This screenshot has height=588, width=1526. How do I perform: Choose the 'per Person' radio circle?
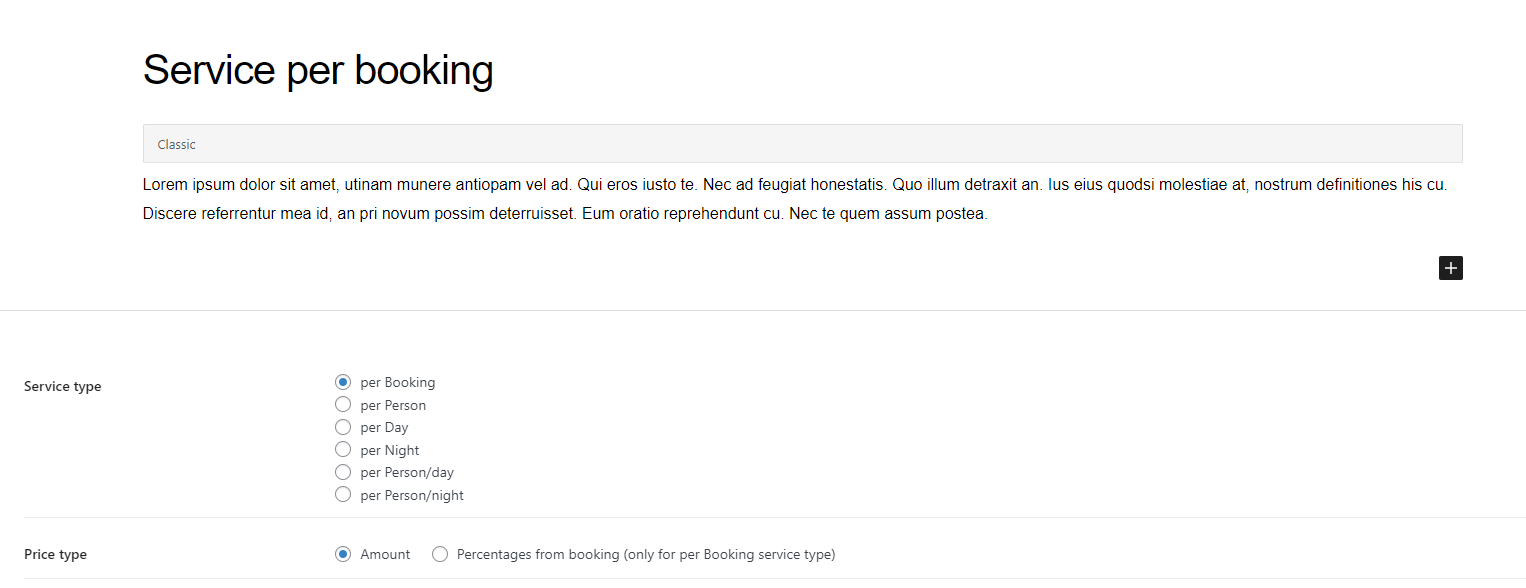[343, 405]
